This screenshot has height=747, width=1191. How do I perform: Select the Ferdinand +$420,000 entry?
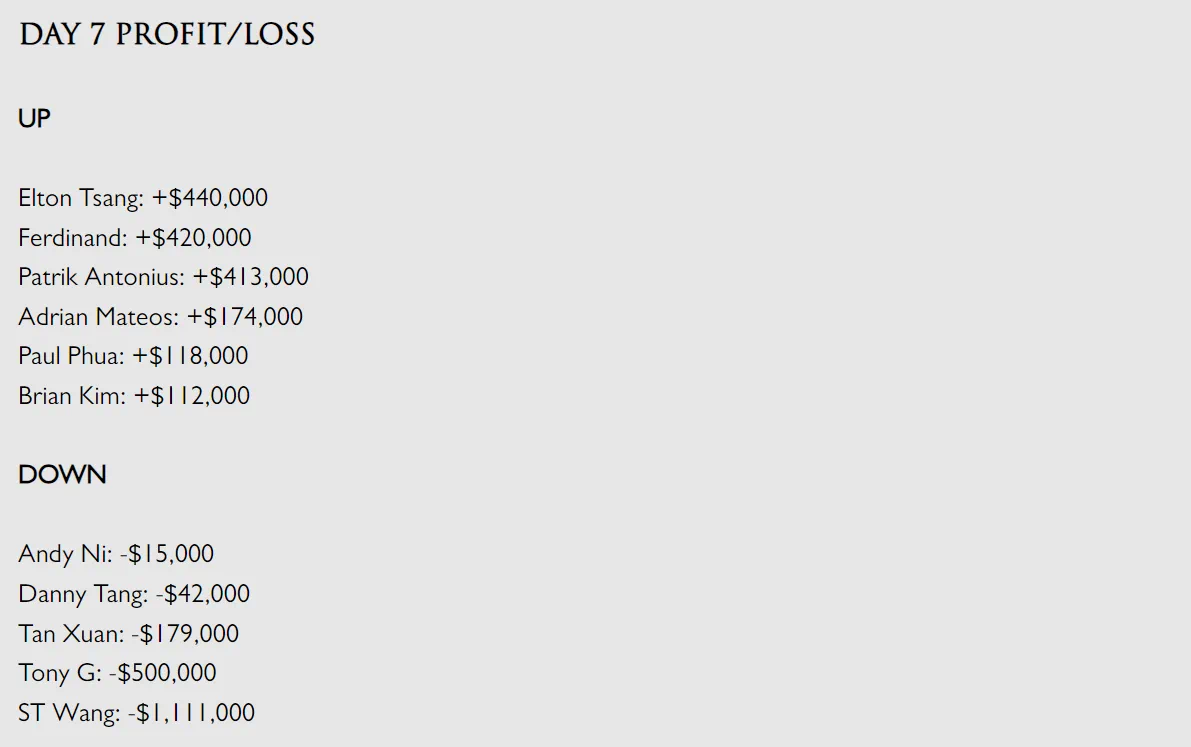click(x=134, y=238)
